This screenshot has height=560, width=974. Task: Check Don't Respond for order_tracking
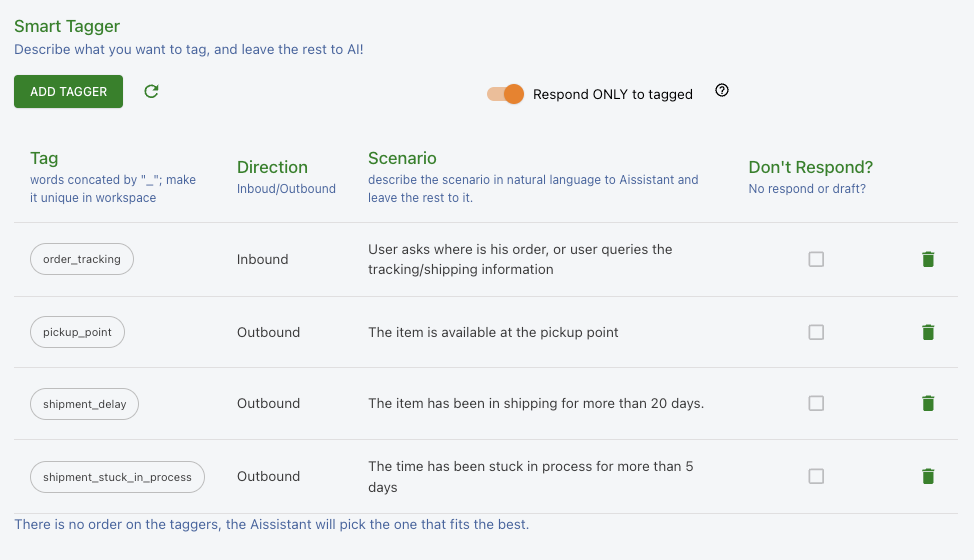click(816, 259)
